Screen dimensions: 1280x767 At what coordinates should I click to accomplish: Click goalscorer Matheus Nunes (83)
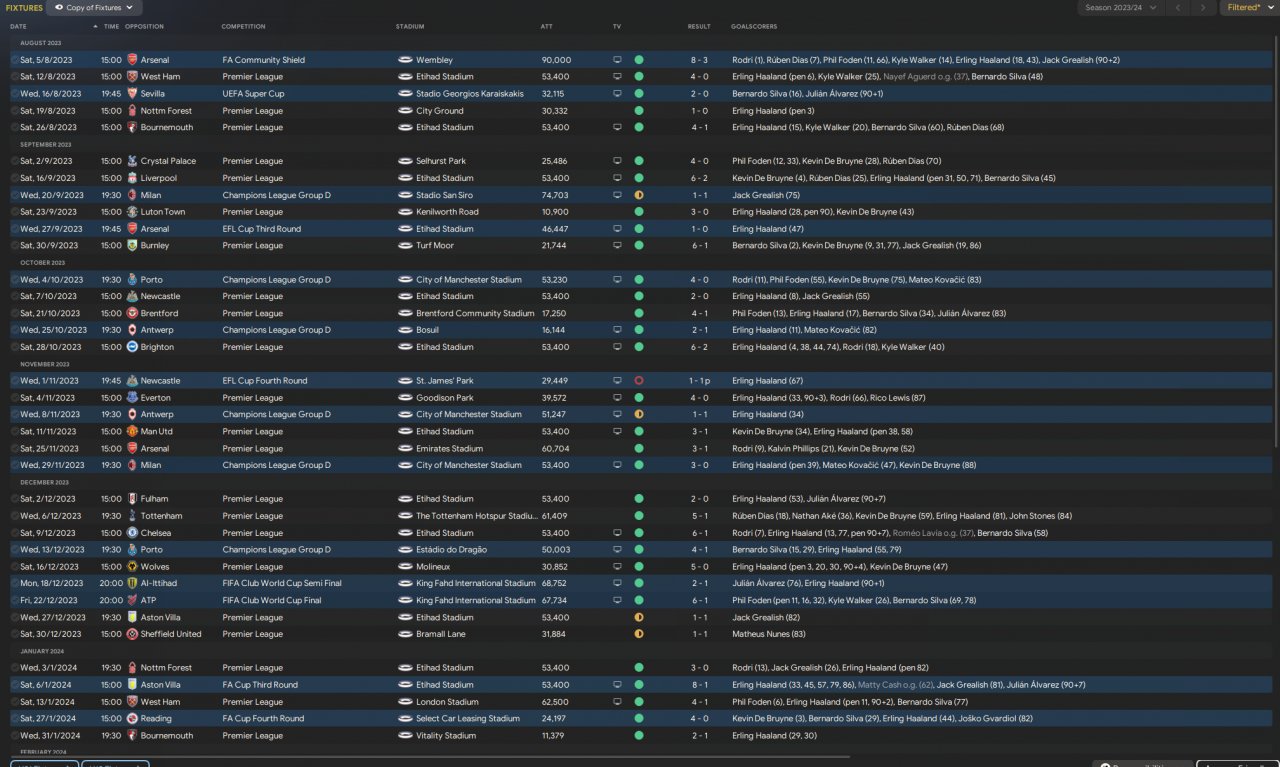[x=769, y=634]
